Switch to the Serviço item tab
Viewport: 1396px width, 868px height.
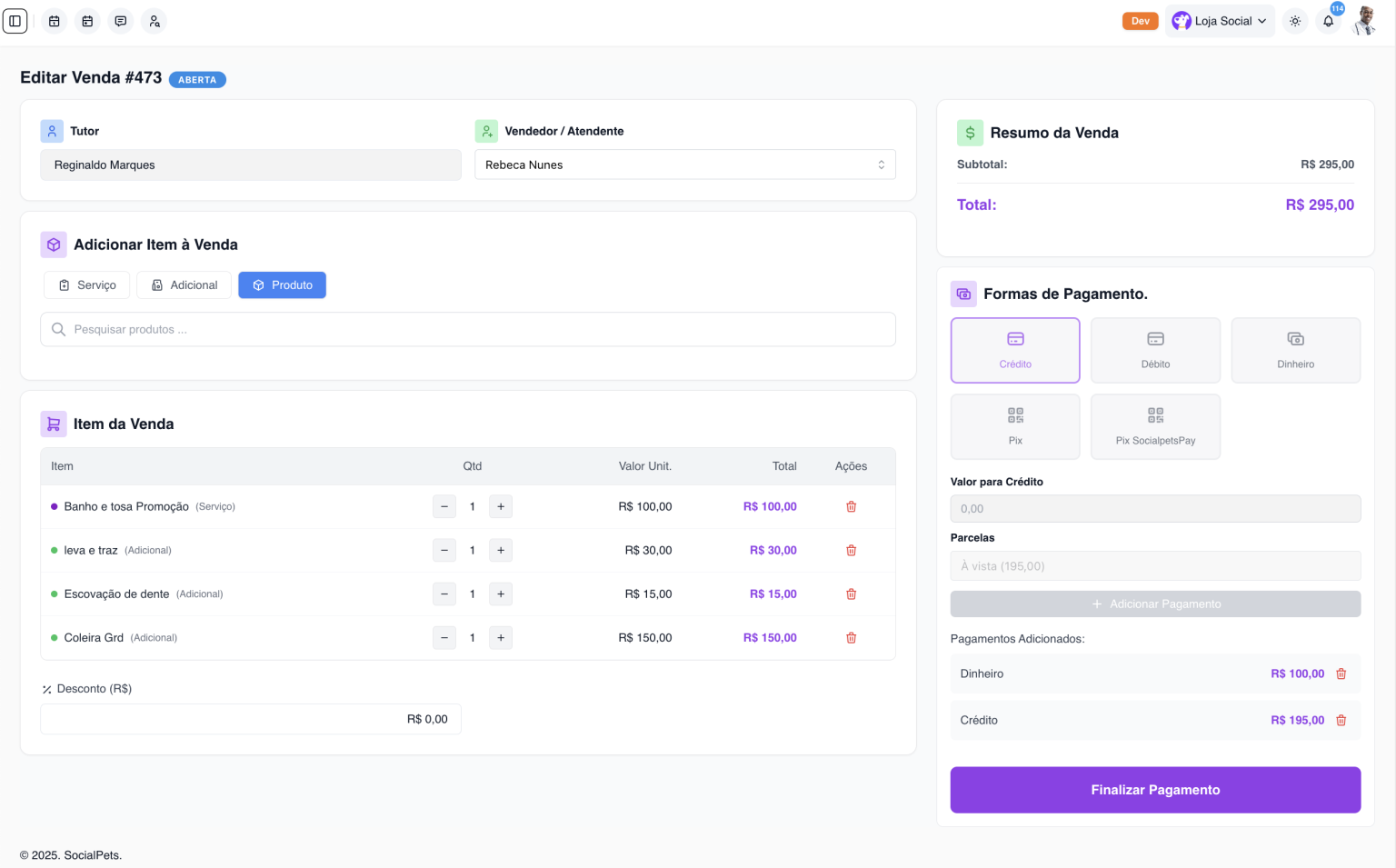click(x=87, y=285)
